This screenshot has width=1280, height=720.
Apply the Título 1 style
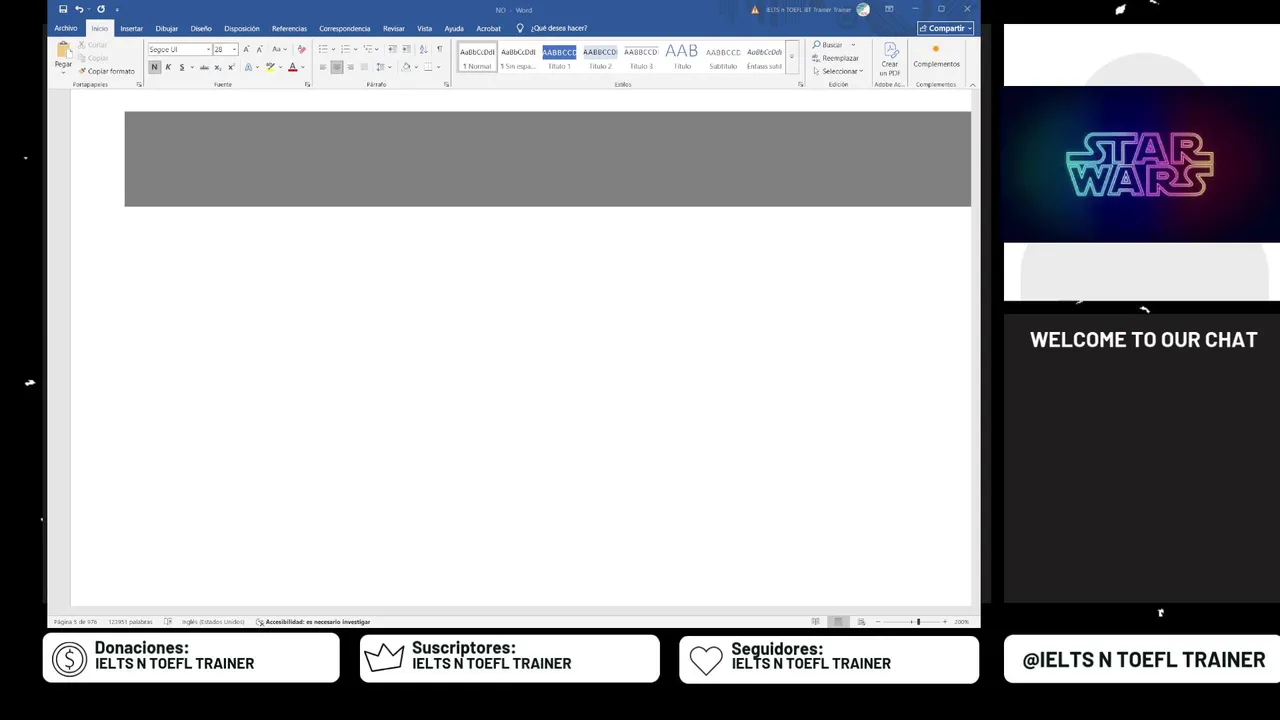click(x=559, y=57)
